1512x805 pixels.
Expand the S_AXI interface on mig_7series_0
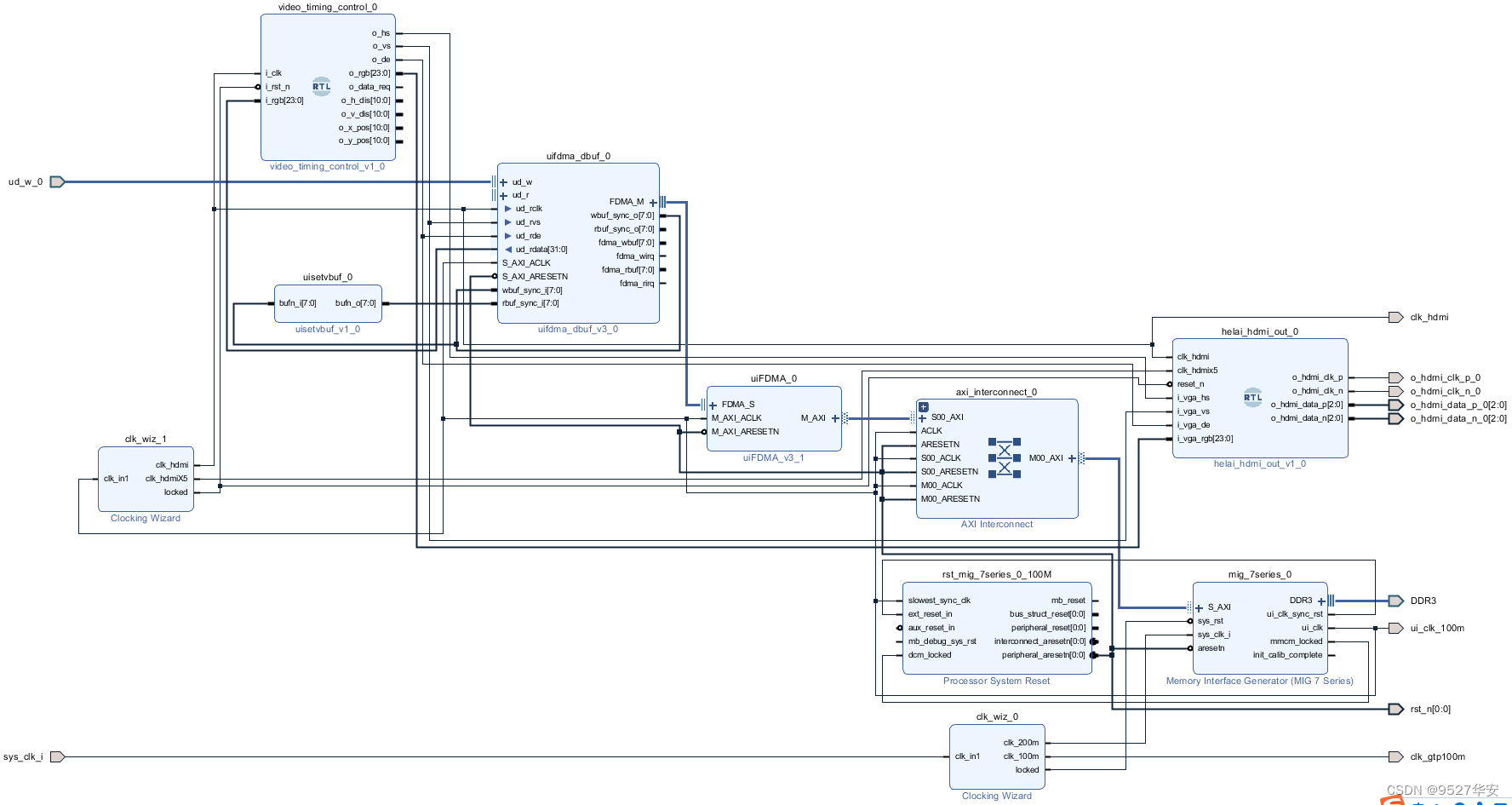pos(1199,608)
